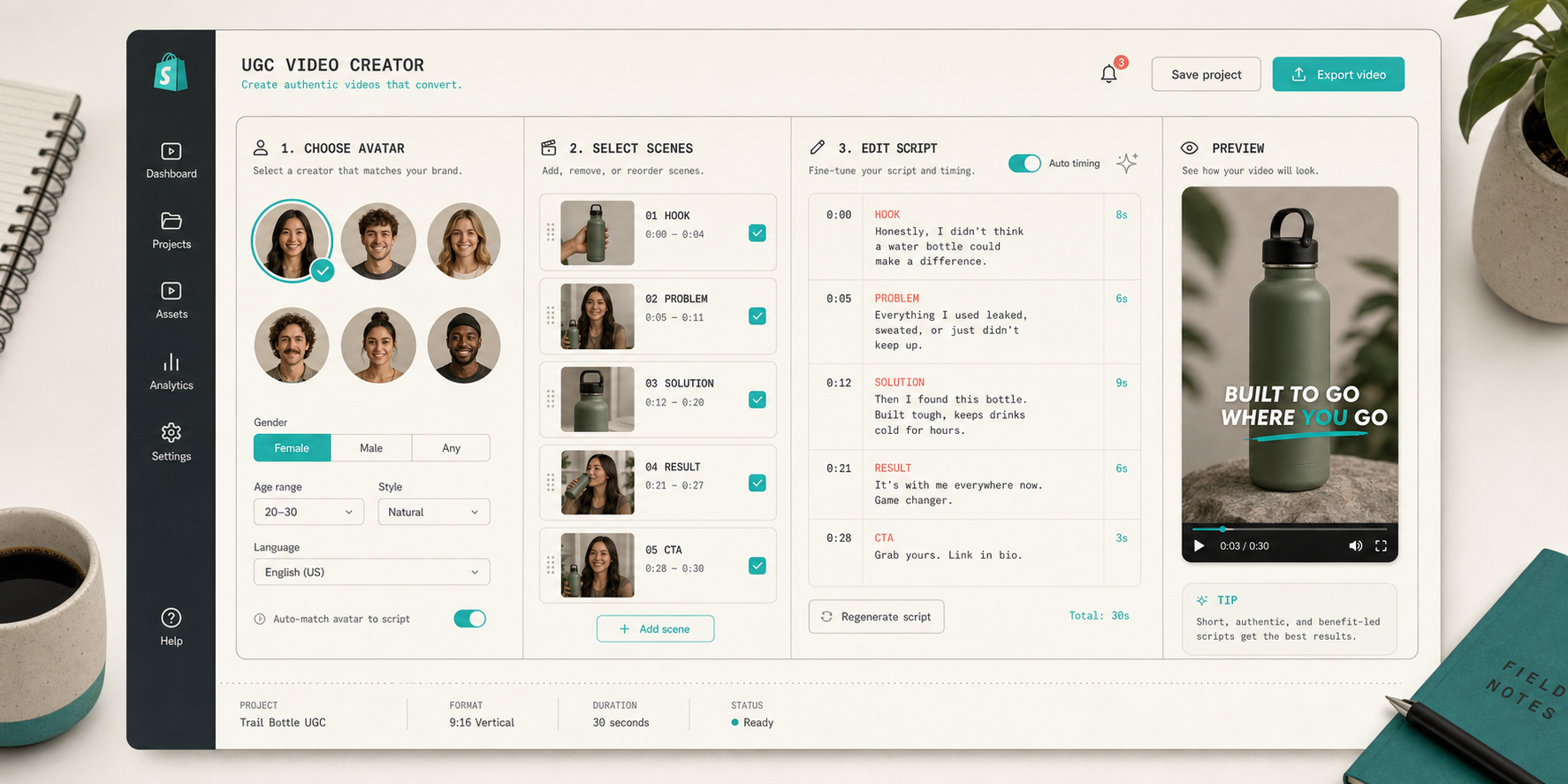Image resolution: width=1568 pixels, height=784 pixels.
Task: Click the Solution script text
Action: tap(950, 415)
